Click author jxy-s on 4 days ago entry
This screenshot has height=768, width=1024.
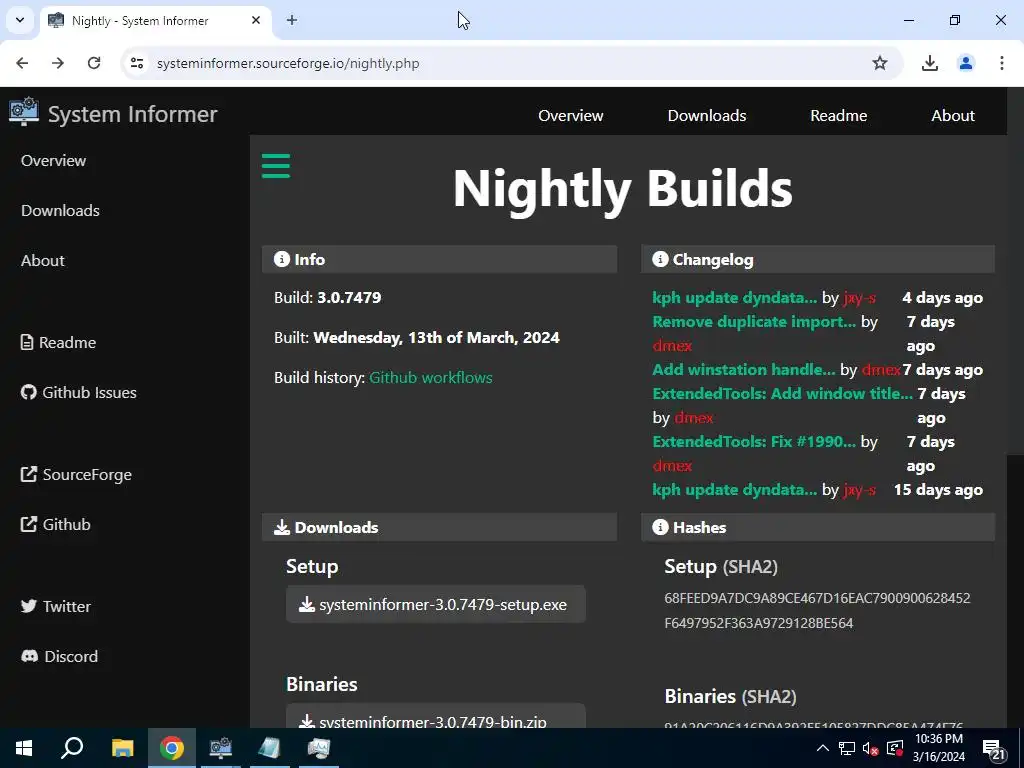click(x=859, y=298)
